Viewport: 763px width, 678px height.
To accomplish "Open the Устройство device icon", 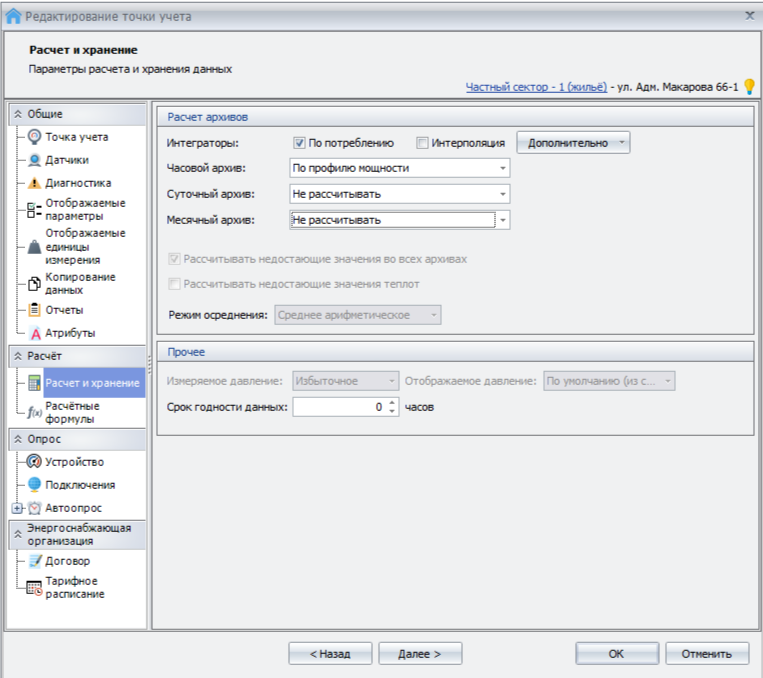I will 35,462.
